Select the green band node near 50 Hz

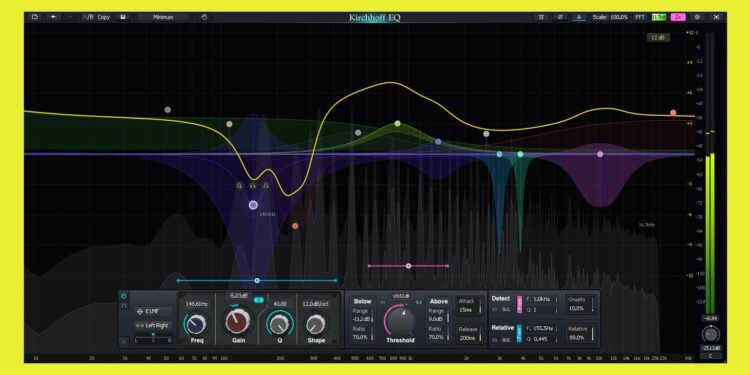(x=167, y=110)
